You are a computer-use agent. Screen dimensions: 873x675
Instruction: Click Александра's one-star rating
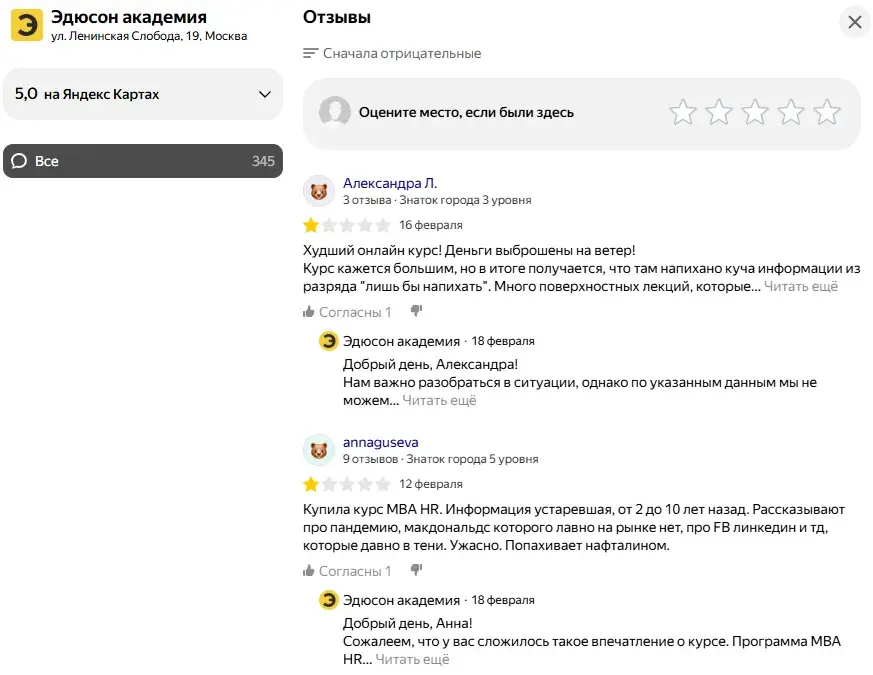point(346,225)
